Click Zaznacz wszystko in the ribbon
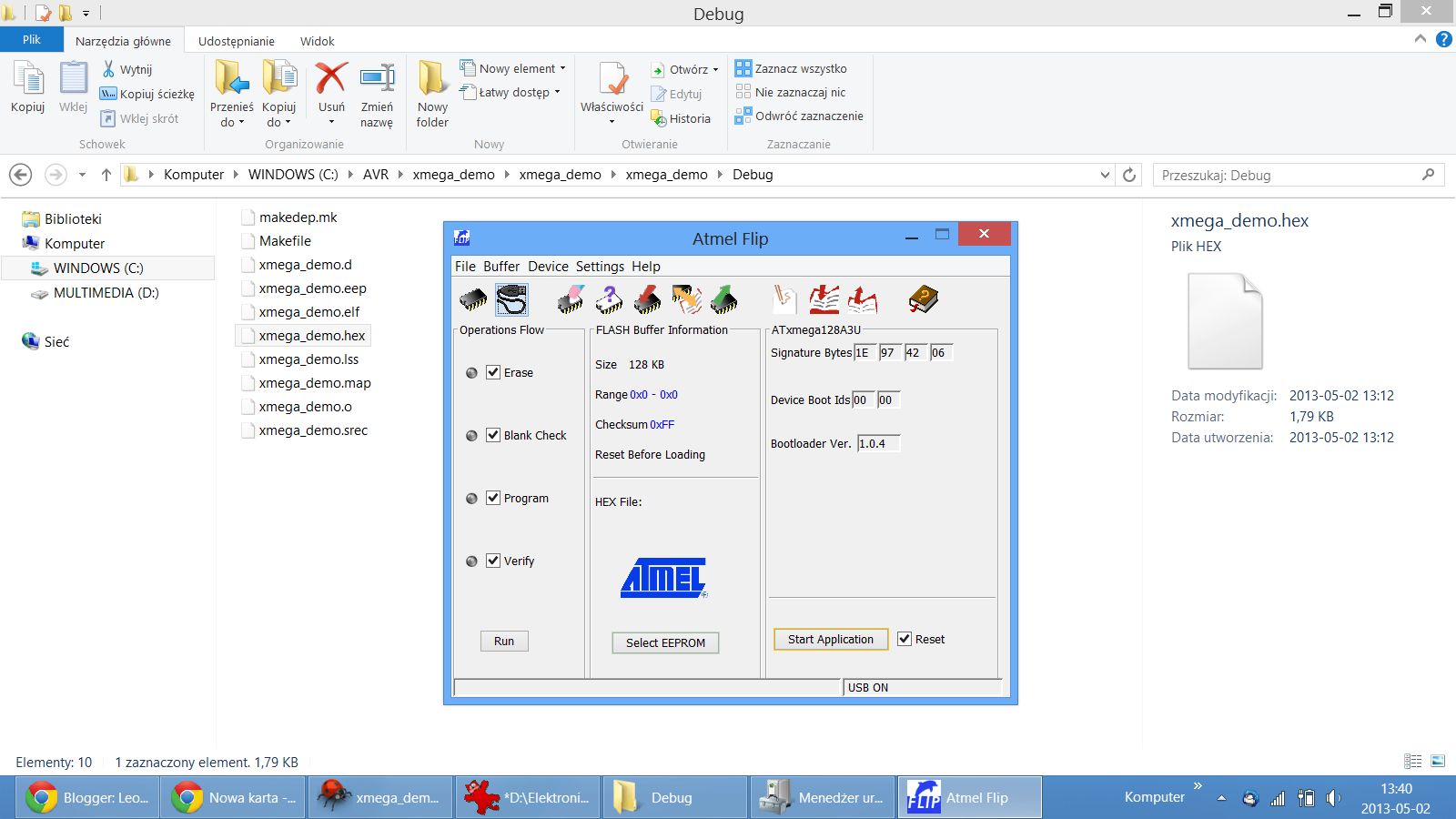Screen dimensions: 1456x819 791,68
